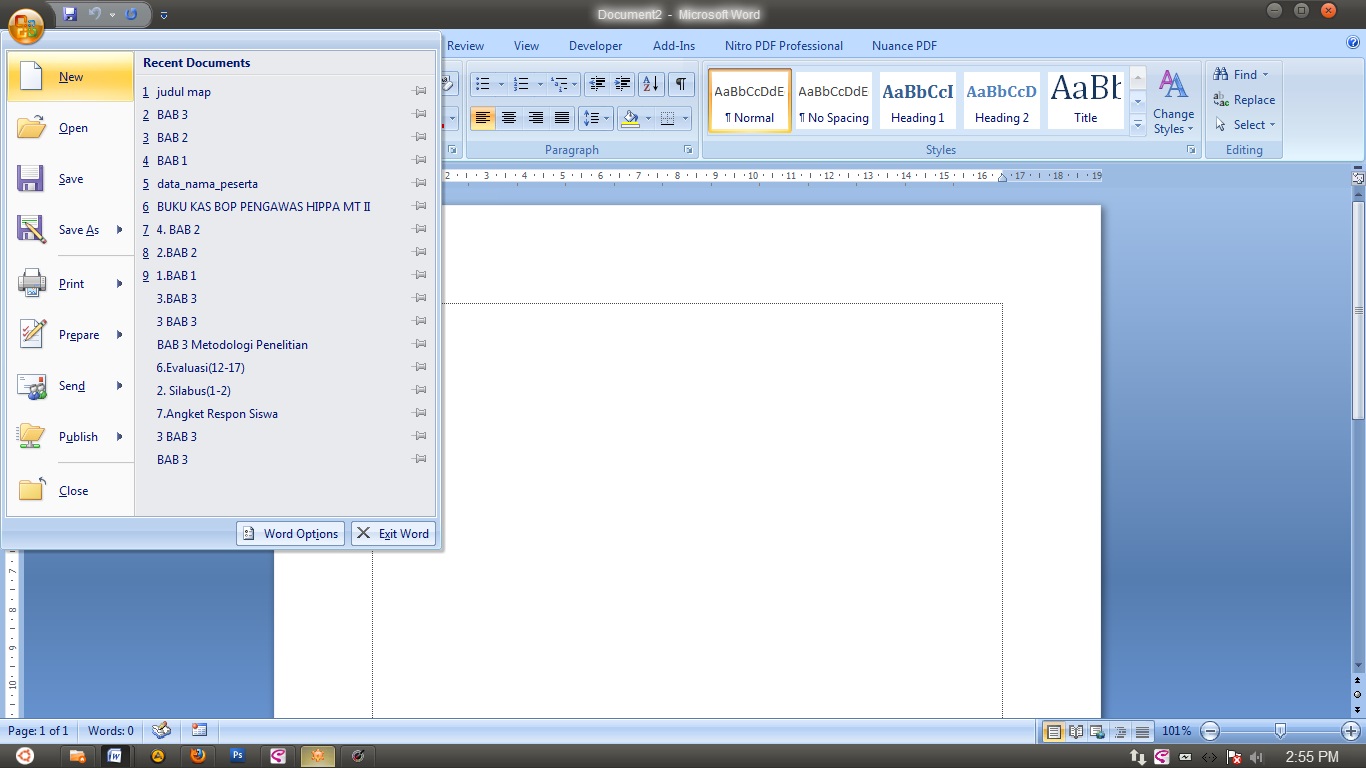Click the Justify alignment icon

tap(562, 118)
